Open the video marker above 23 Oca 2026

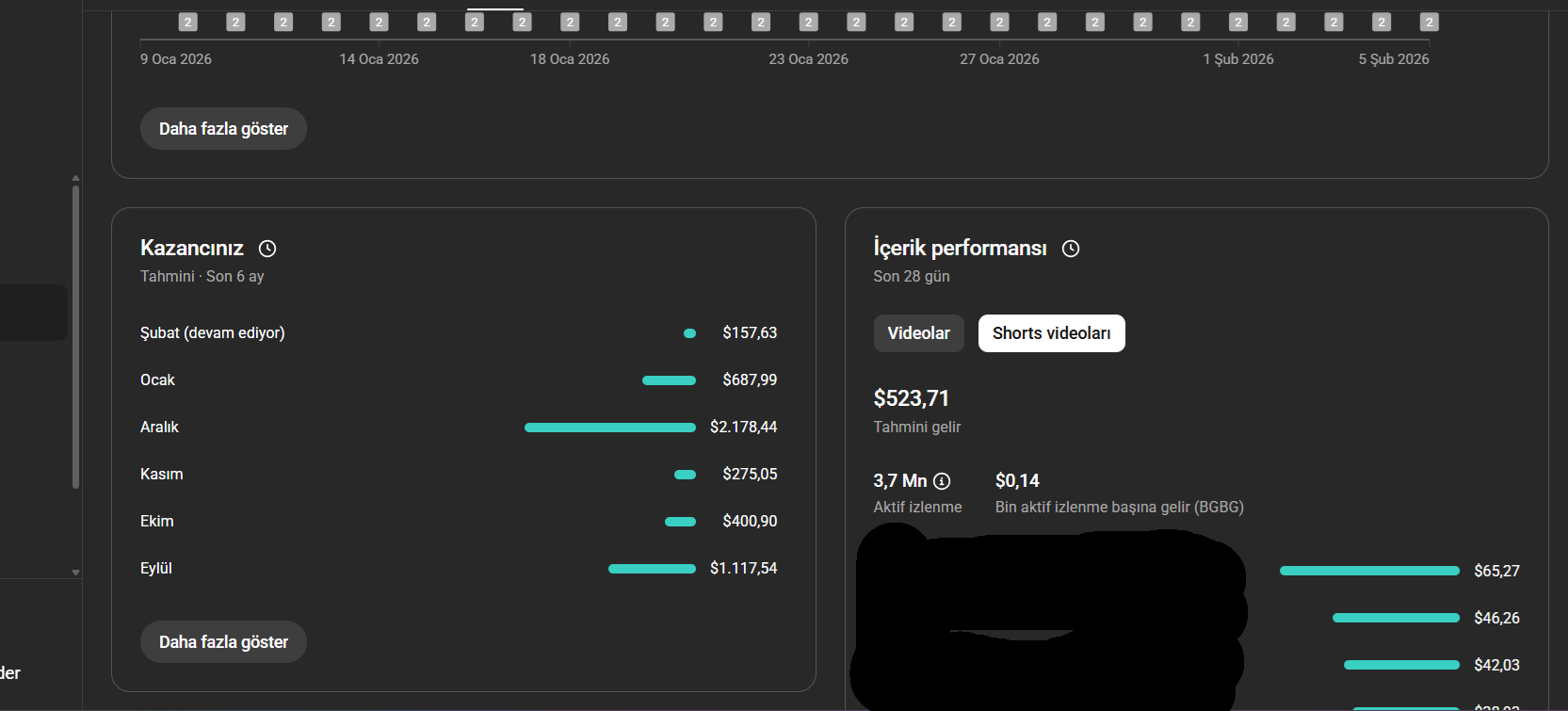tap(808, 22)
